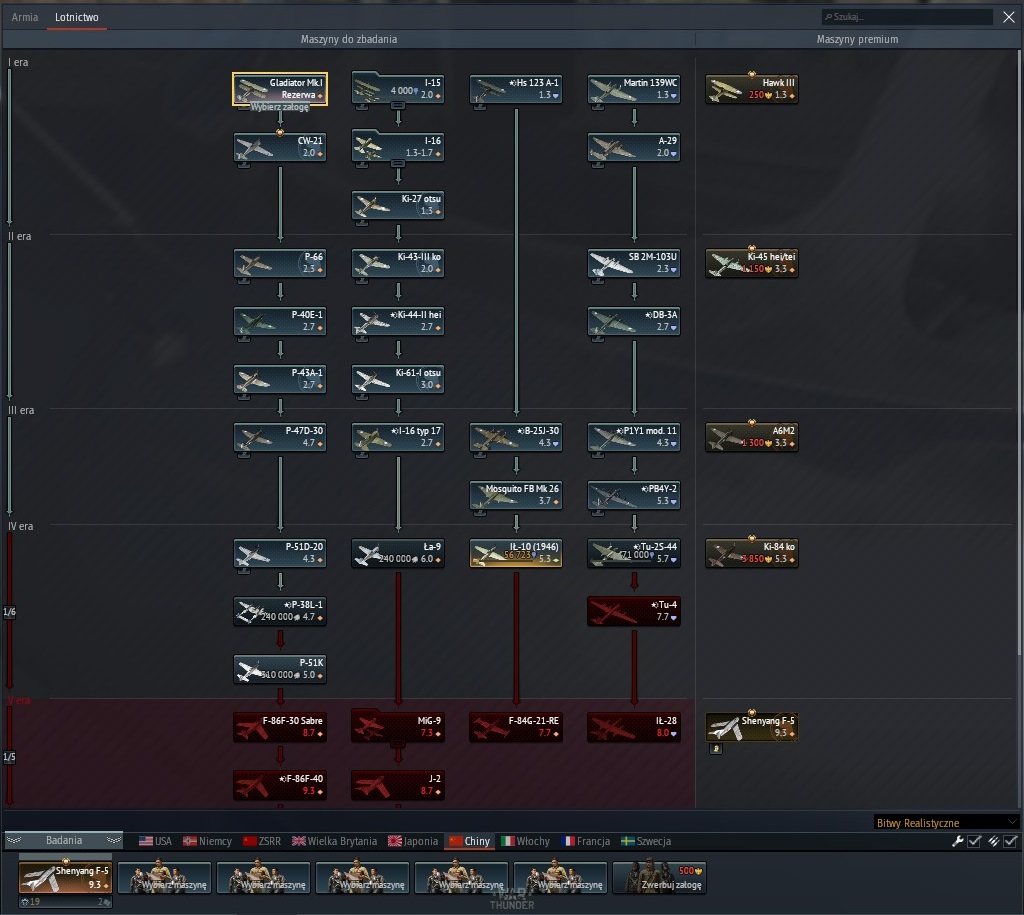Click the research tree vertical scrollbar
Viewport: 1024px width, 915px height.
tap(1019, 353)
